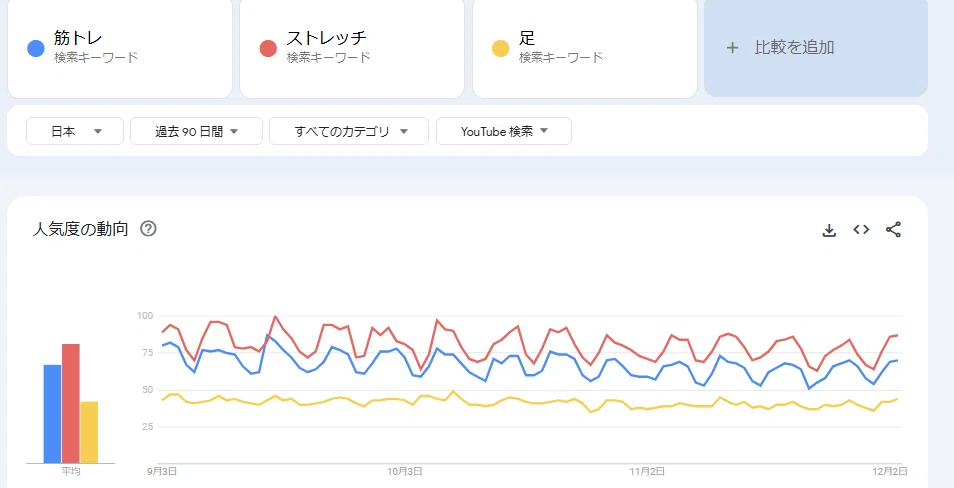The height and width of the screenshot is (488, 954).
Task: Click the 10月3日 axis label
Action: [x=405, y=472]
